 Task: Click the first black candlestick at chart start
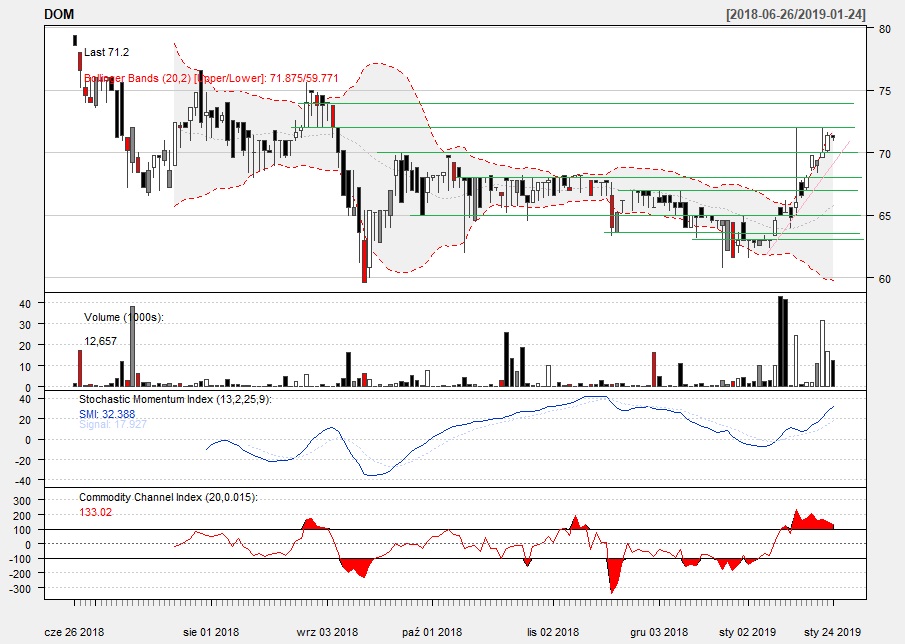74,40
